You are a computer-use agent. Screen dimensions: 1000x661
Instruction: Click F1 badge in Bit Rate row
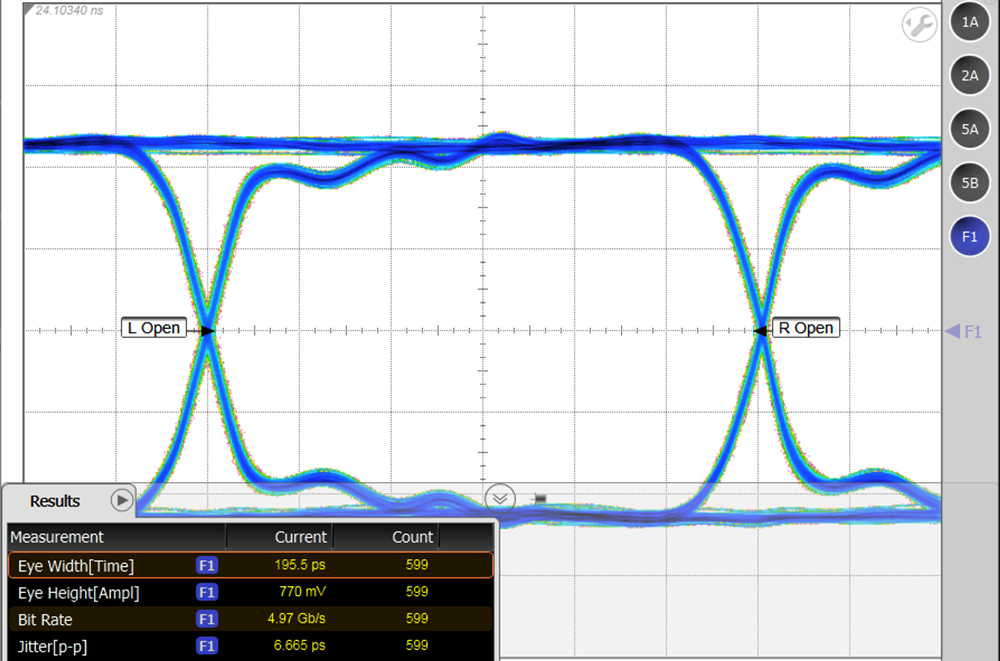pos(207,620)
